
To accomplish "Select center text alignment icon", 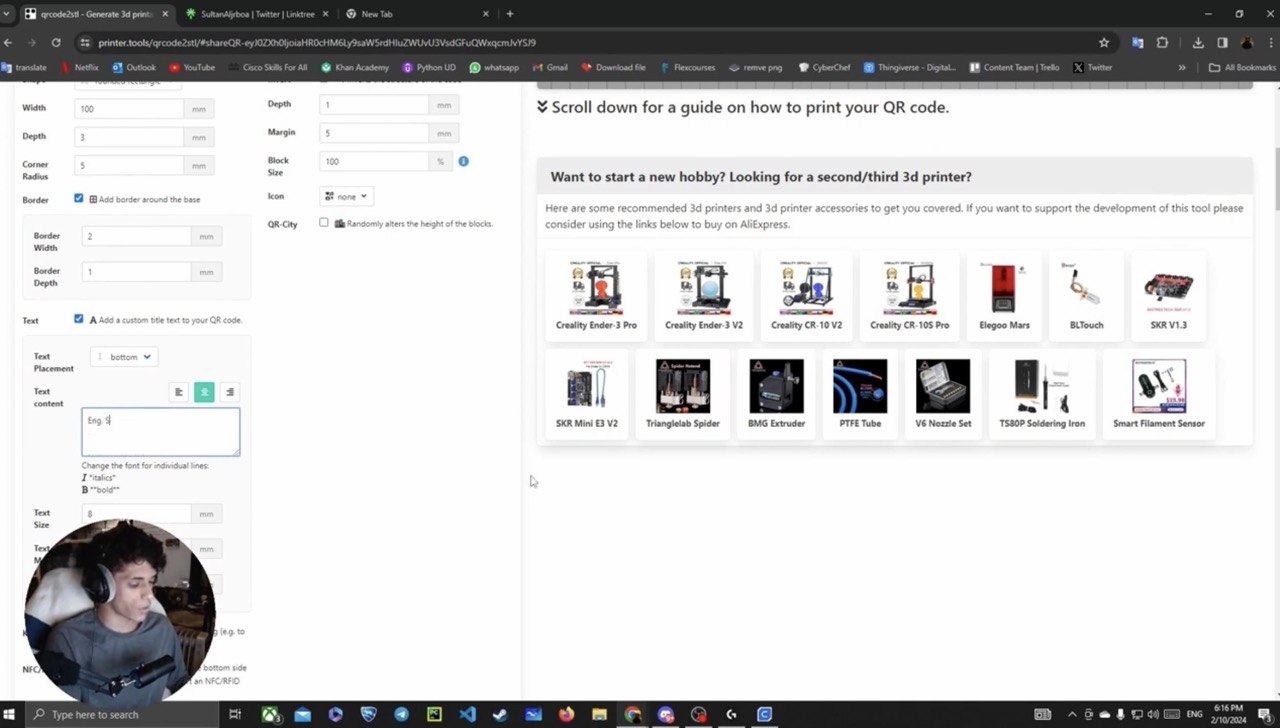I will [x=204, y=392].
